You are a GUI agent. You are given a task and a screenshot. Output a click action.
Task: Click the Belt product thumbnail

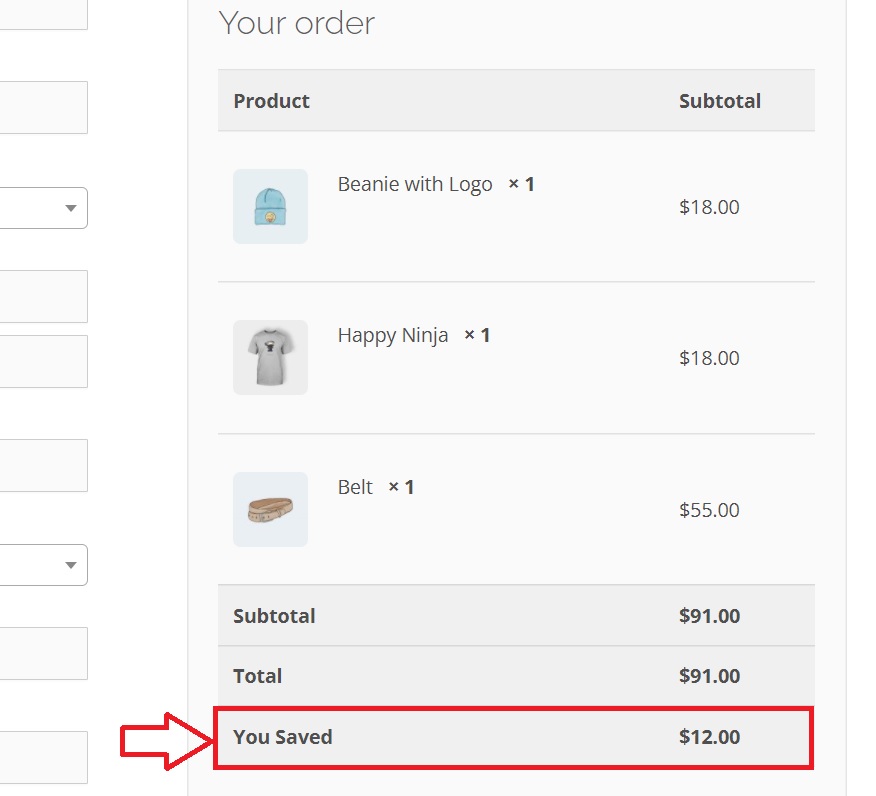point(270,509)
